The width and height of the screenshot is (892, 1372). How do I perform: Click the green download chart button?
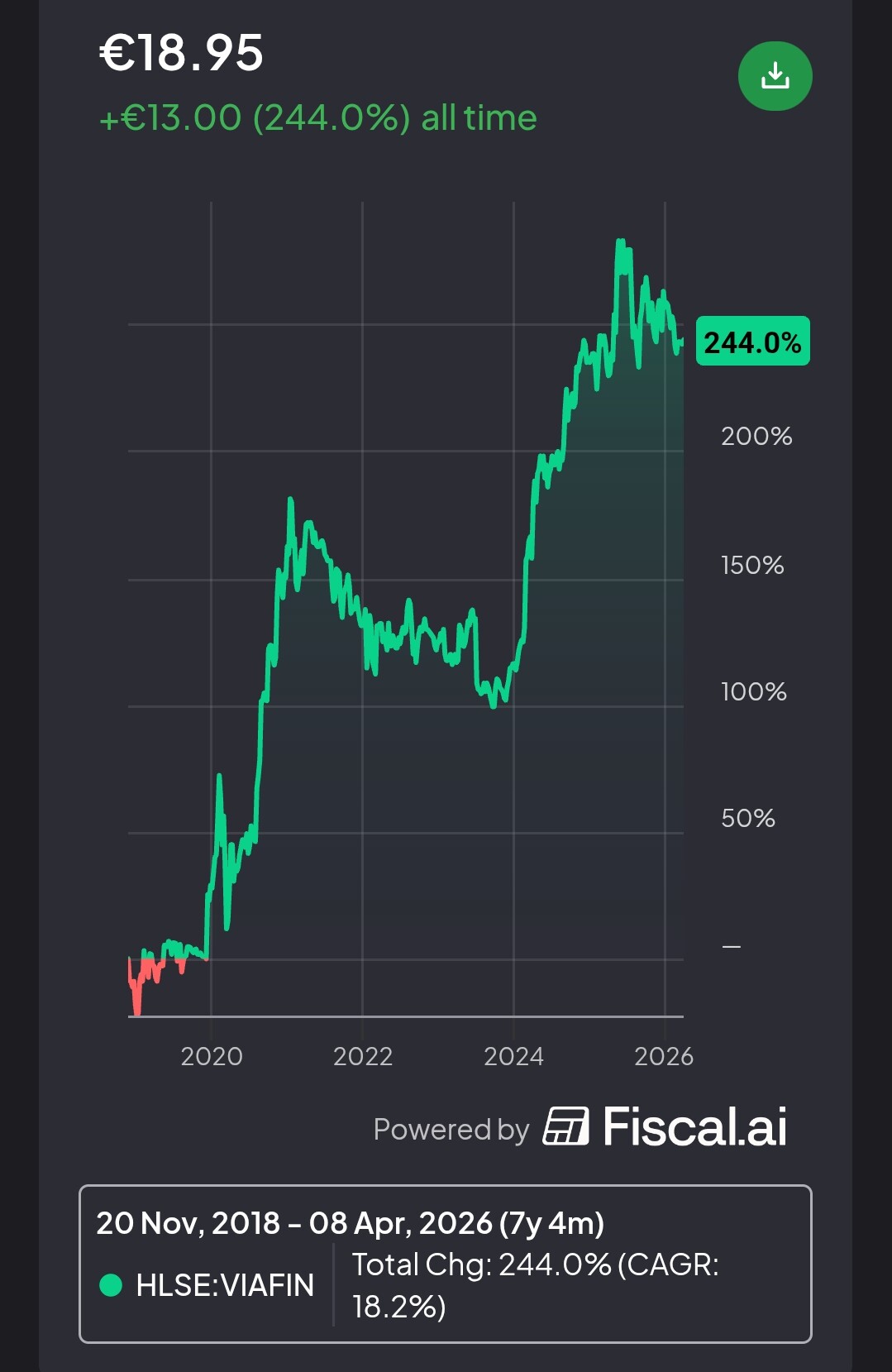click(x=775, y=76)
